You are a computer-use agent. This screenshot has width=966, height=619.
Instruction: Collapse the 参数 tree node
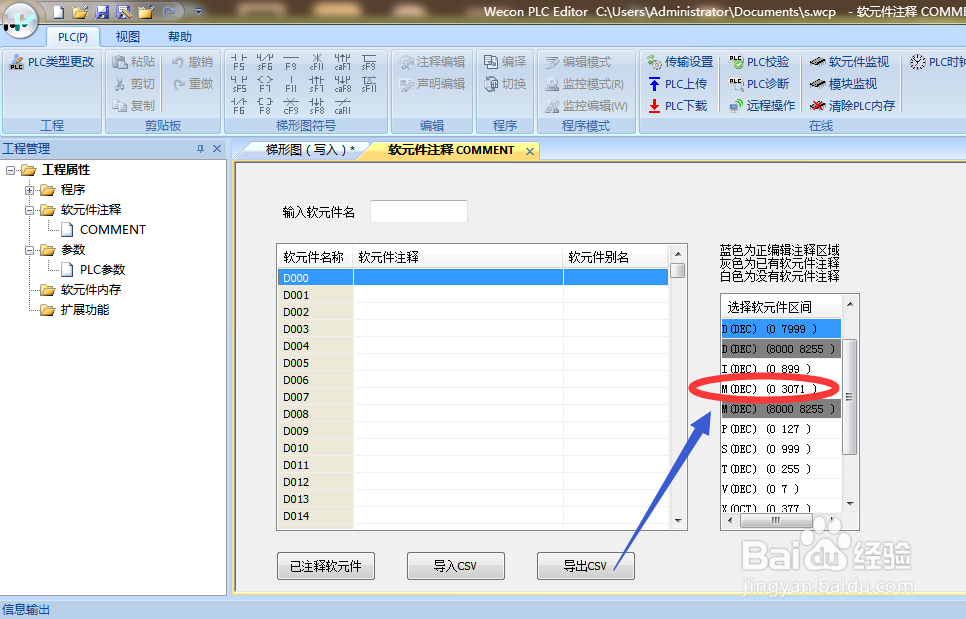click(x=29, y=250)
